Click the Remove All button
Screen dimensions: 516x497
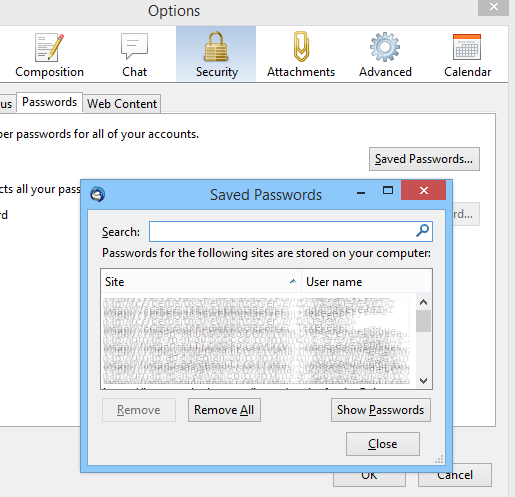(x=224, y=410)
